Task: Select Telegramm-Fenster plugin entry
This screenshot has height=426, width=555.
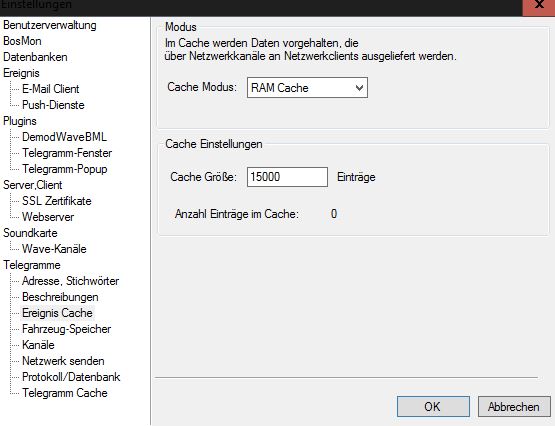Action: click(67, 153)
